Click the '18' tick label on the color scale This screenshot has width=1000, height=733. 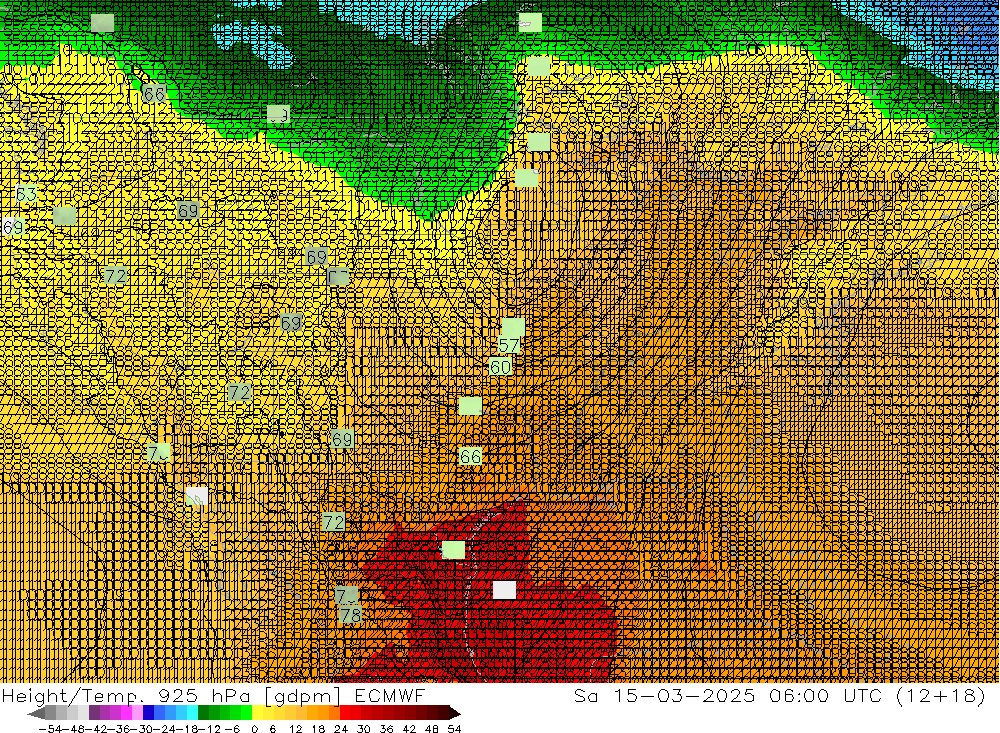coord(318,729)
